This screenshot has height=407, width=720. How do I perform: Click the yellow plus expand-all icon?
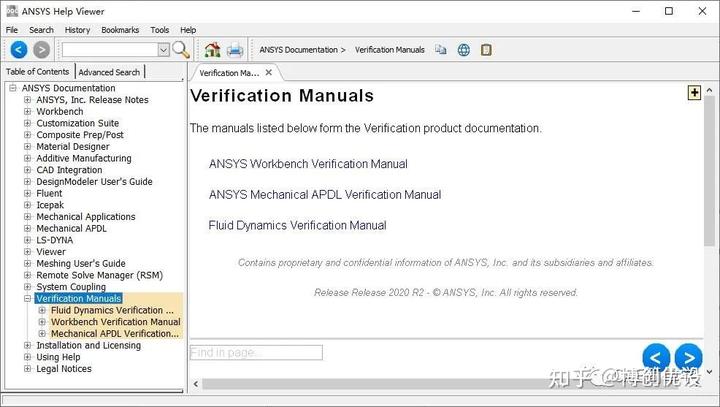click(x=694, y=92)
